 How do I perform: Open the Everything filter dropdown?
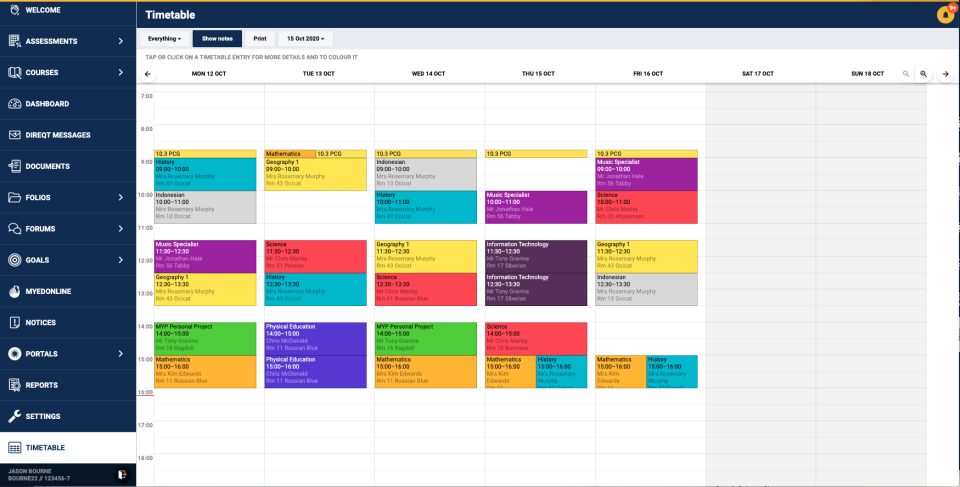[x=164, y=39]
